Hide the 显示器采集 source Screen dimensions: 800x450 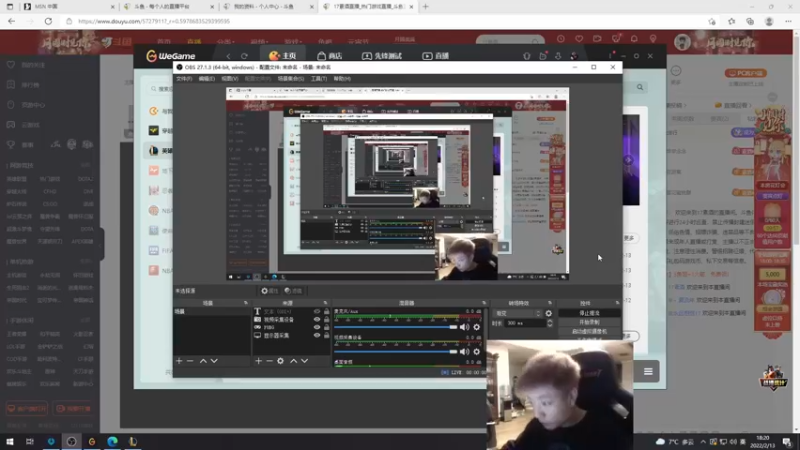(x=317, y=335)
